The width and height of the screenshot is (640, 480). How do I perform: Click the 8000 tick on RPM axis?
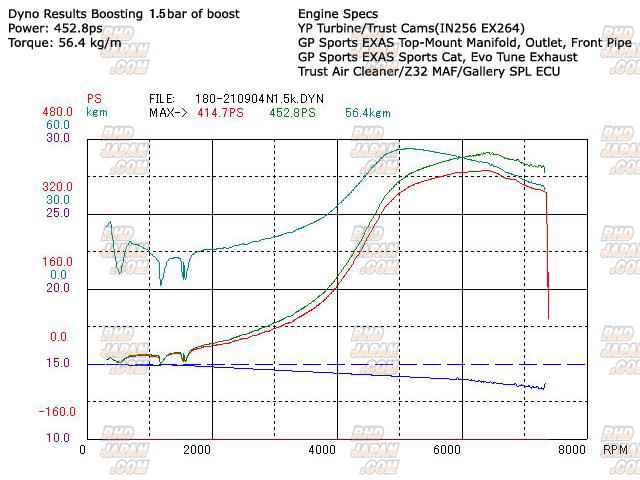pyautogui.click(x=572, y=451)
